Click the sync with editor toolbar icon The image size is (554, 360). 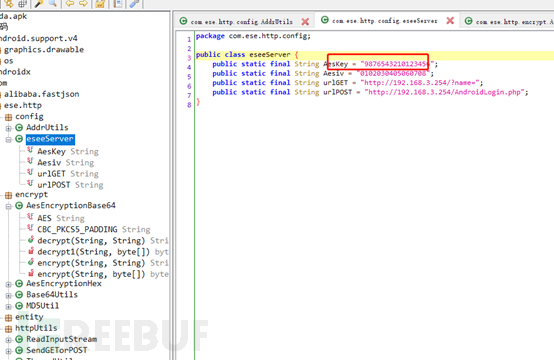[8, 3]
